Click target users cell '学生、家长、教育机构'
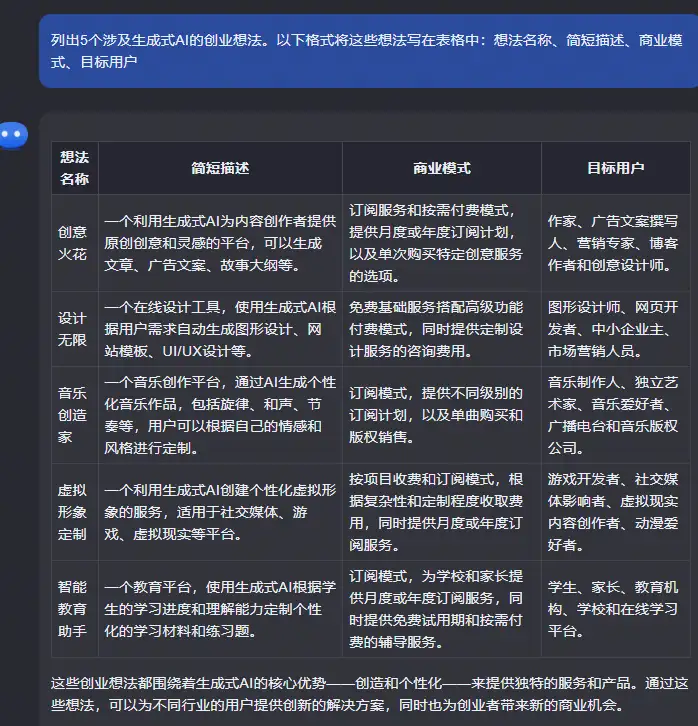The width and height of the screenshot is (698, 726). coord(616,609)
